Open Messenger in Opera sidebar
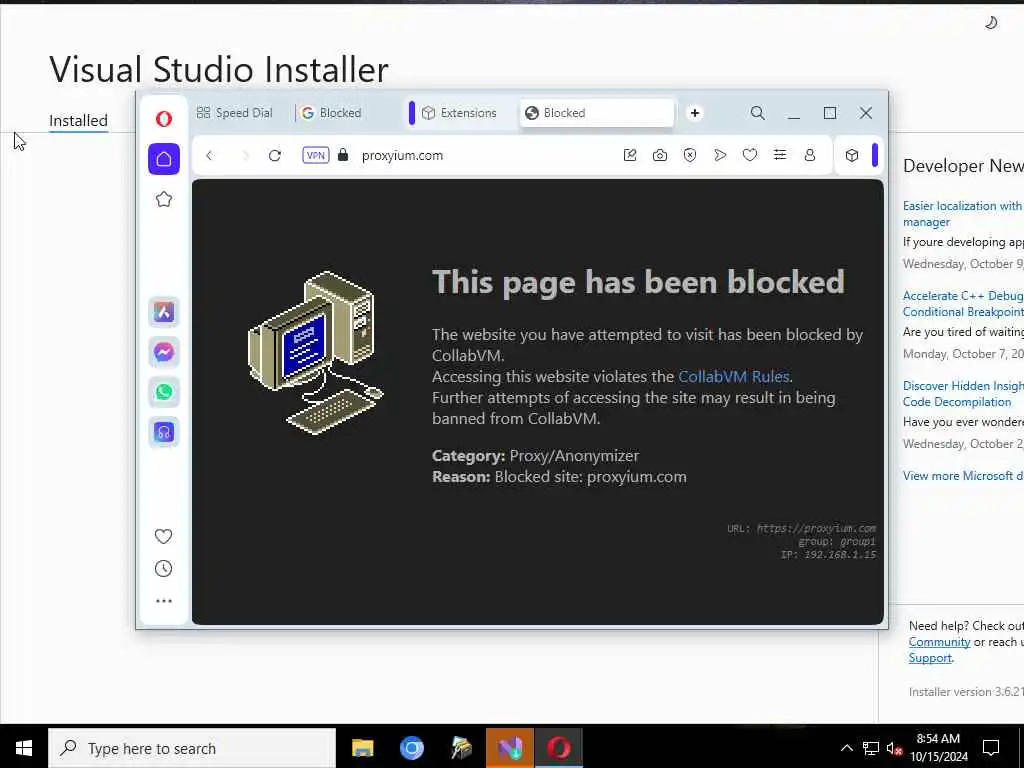Screen dimensions: 1024x768 pos(164,352)
